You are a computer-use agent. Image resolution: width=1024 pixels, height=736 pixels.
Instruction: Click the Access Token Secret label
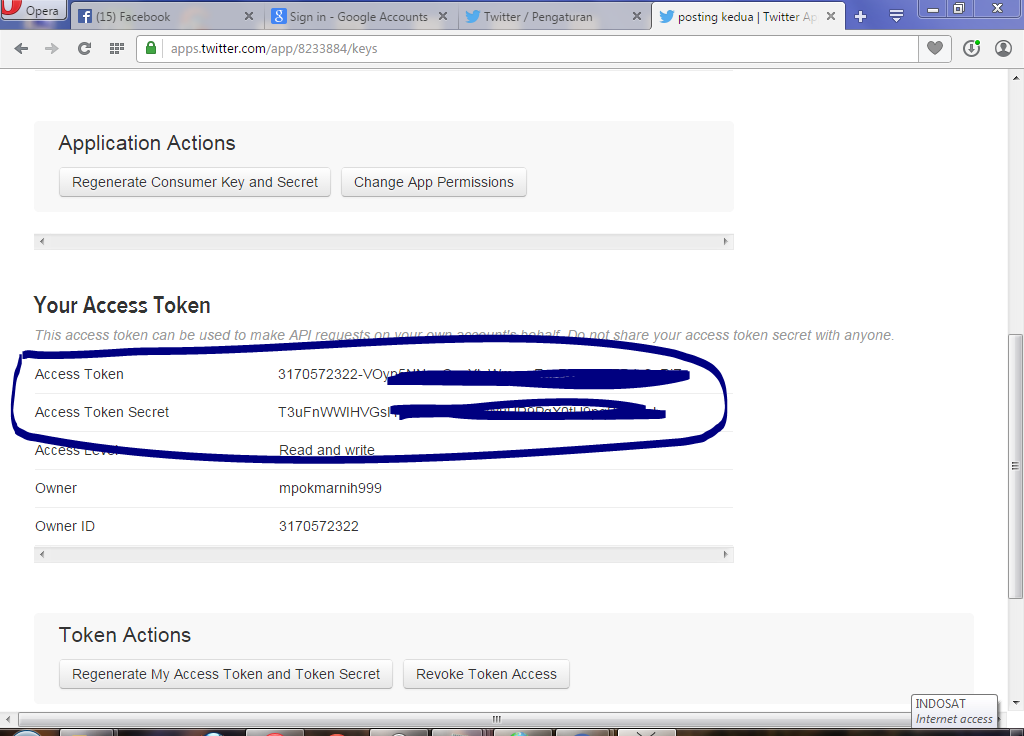tap(102, 412)
